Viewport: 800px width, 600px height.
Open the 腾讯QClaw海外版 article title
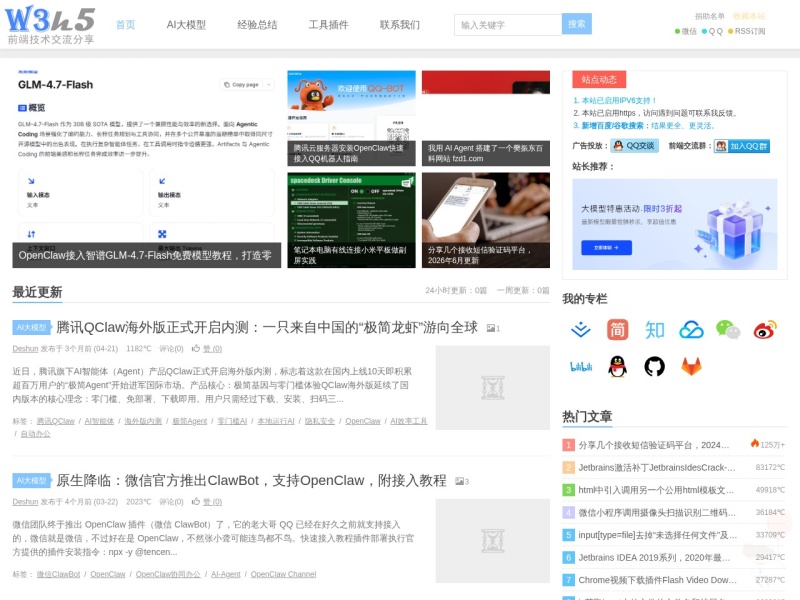pyautogui.click(x=267, y=328)
